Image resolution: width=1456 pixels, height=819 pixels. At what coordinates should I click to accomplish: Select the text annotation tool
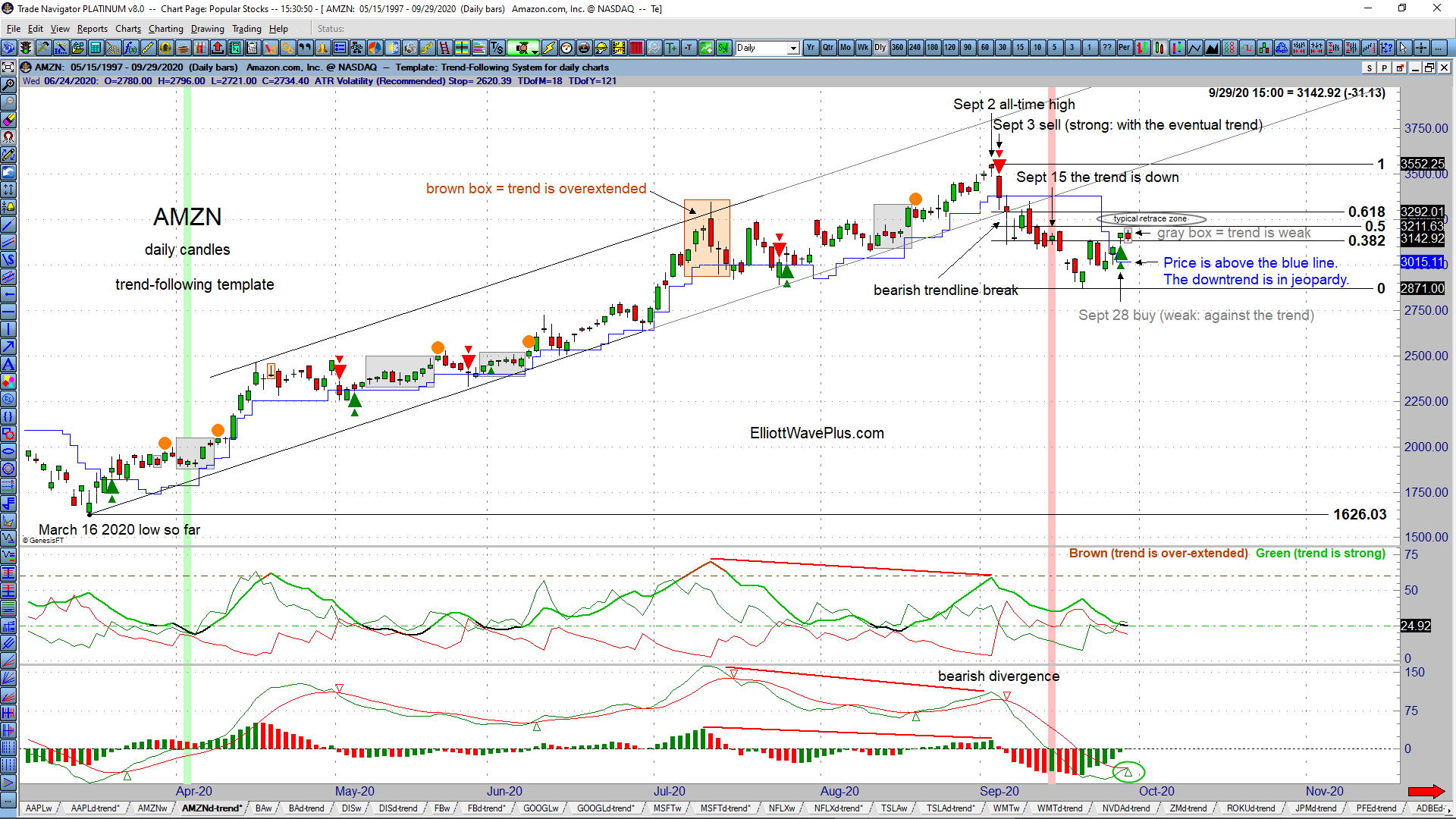[9, 364]
